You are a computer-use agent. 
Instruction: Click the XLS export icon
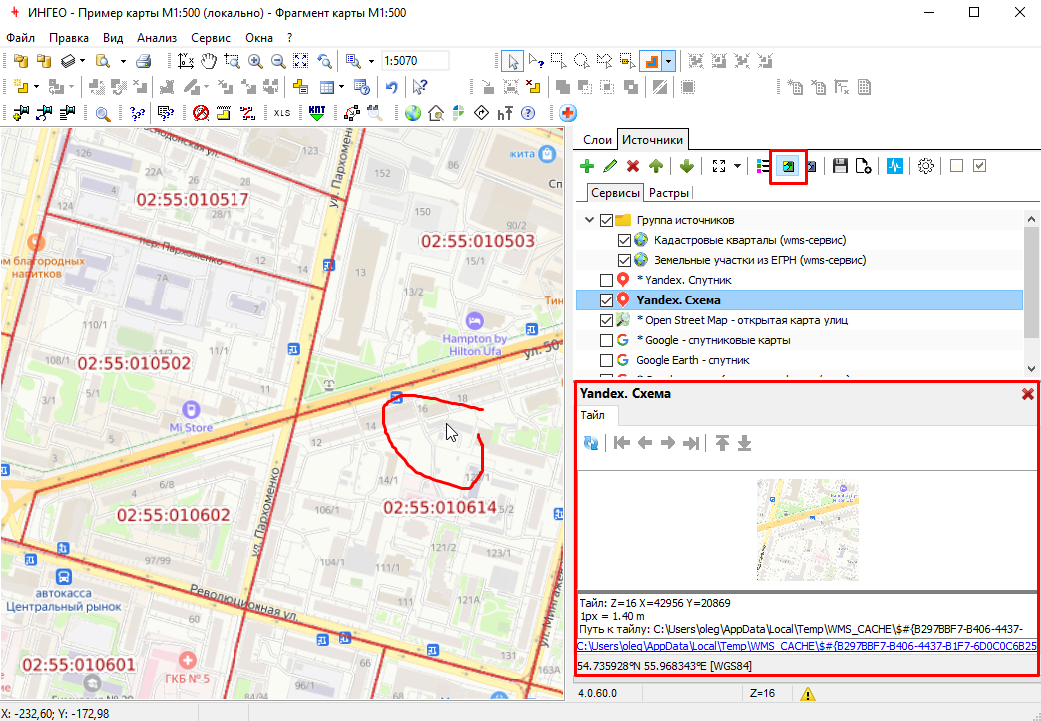(x=282, y=113)
